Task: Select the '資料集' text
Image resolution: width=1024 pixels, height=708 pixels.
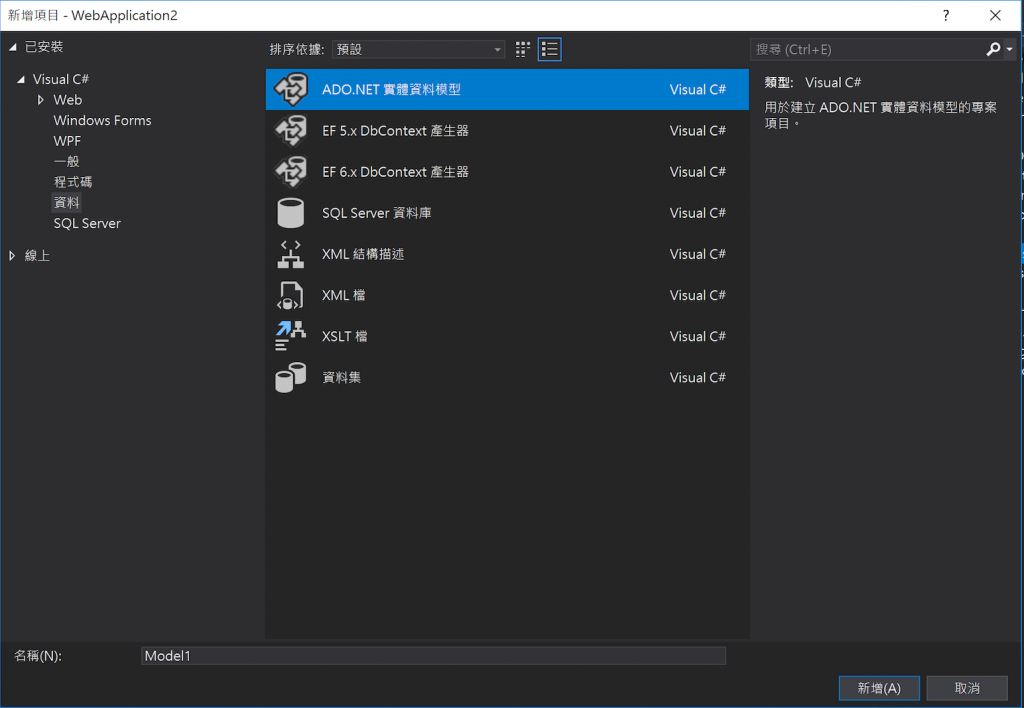Action: (x=342, y=378)
